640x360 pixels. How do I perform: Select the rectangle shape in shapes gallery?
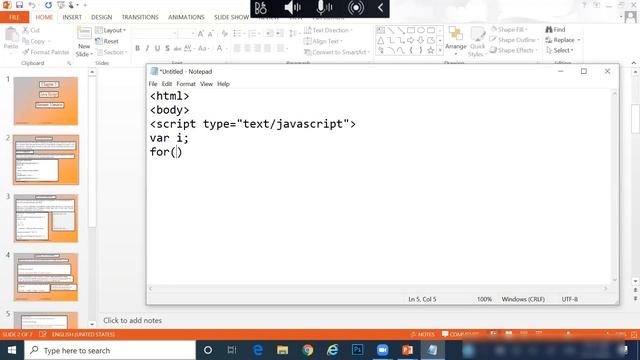(411, 30)
